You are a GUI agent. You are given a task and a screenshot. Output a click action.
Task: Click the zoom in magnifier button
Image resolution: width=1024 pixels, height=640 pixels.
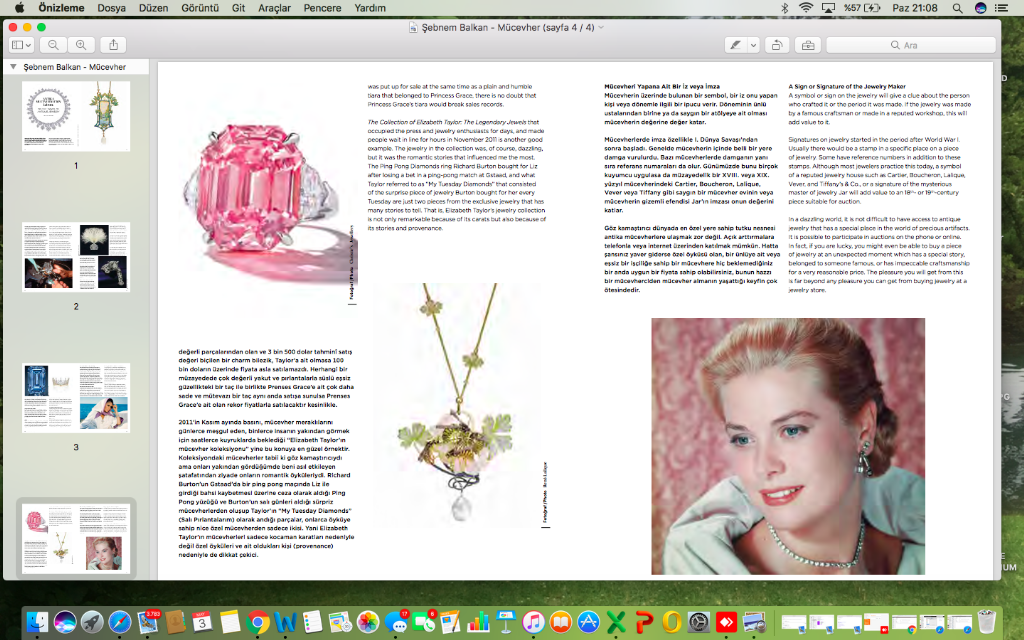coord(81,45)
